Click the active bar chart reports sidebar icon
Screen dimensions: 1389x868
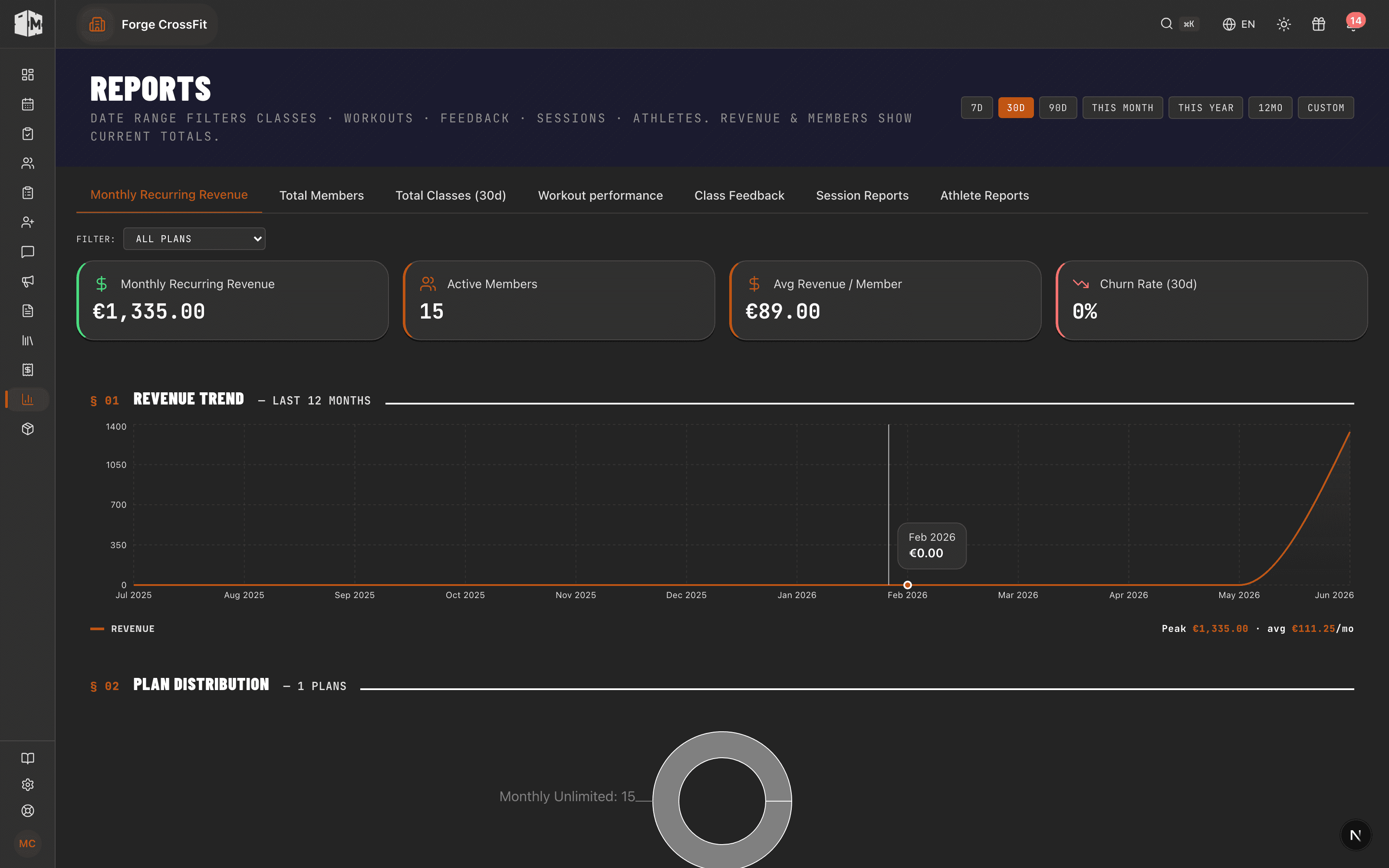[x=27, y=399]
